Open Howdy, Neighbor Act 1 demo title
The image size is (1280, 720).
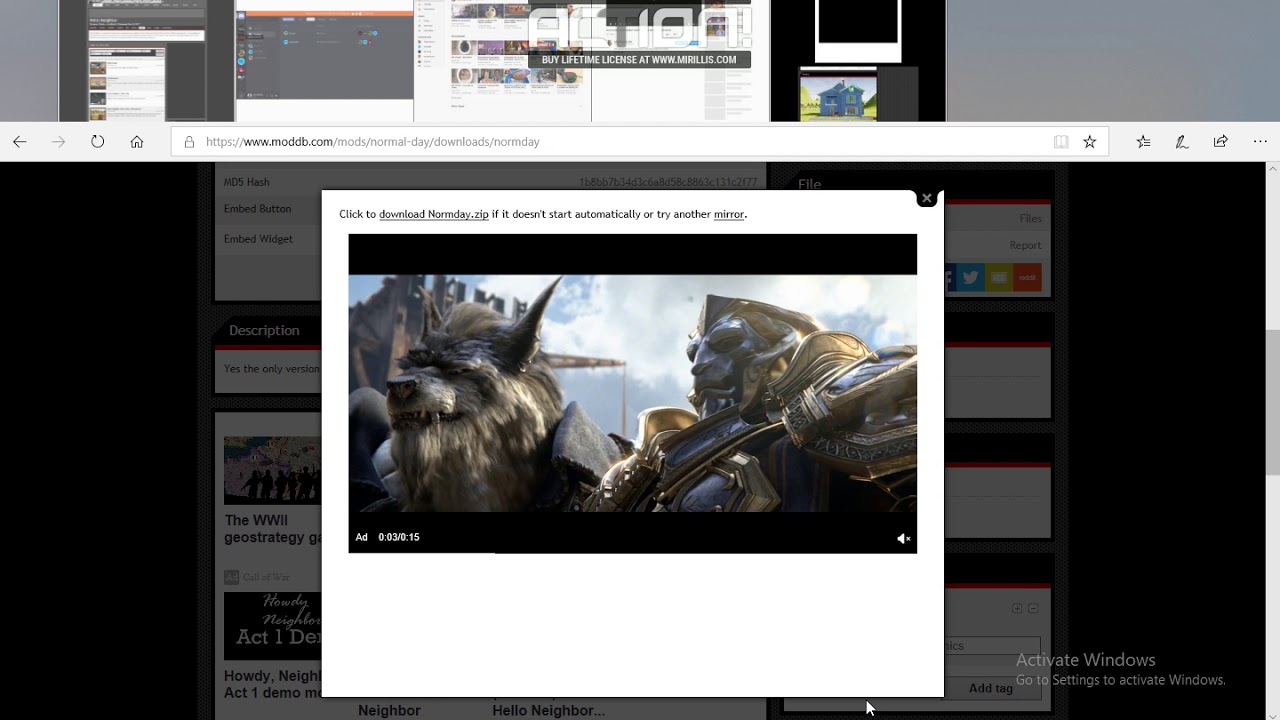272,684
